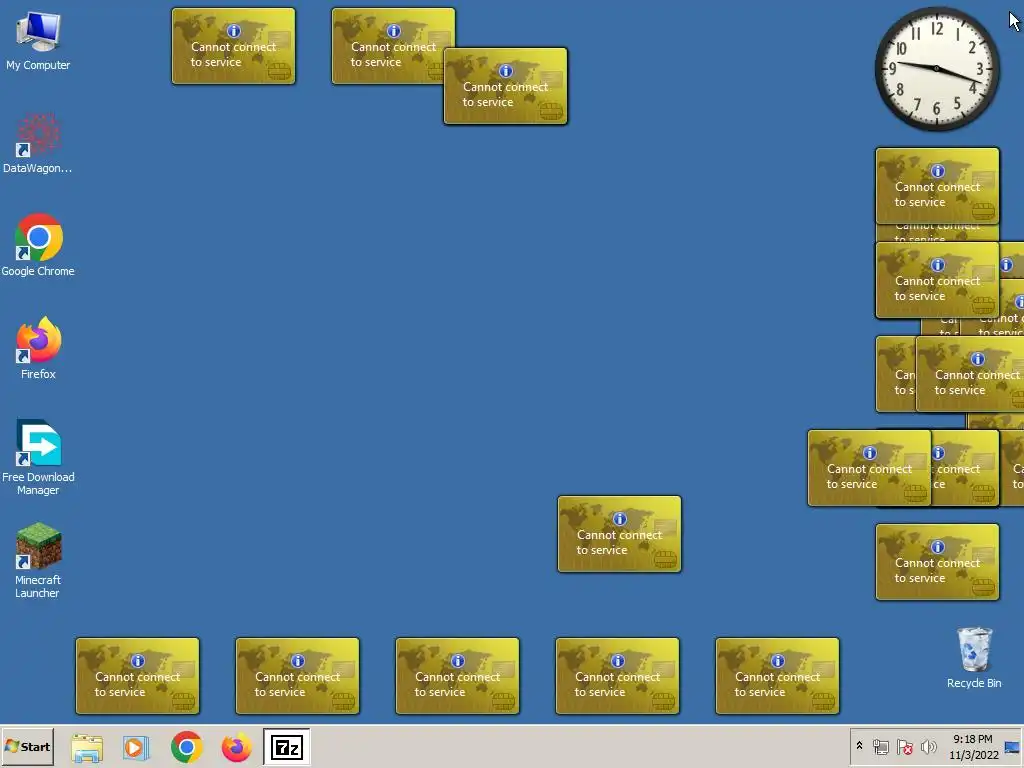Switch to 7-Zip in the taskbar
The image size is (1024, 768).
(x=286, y=747)
